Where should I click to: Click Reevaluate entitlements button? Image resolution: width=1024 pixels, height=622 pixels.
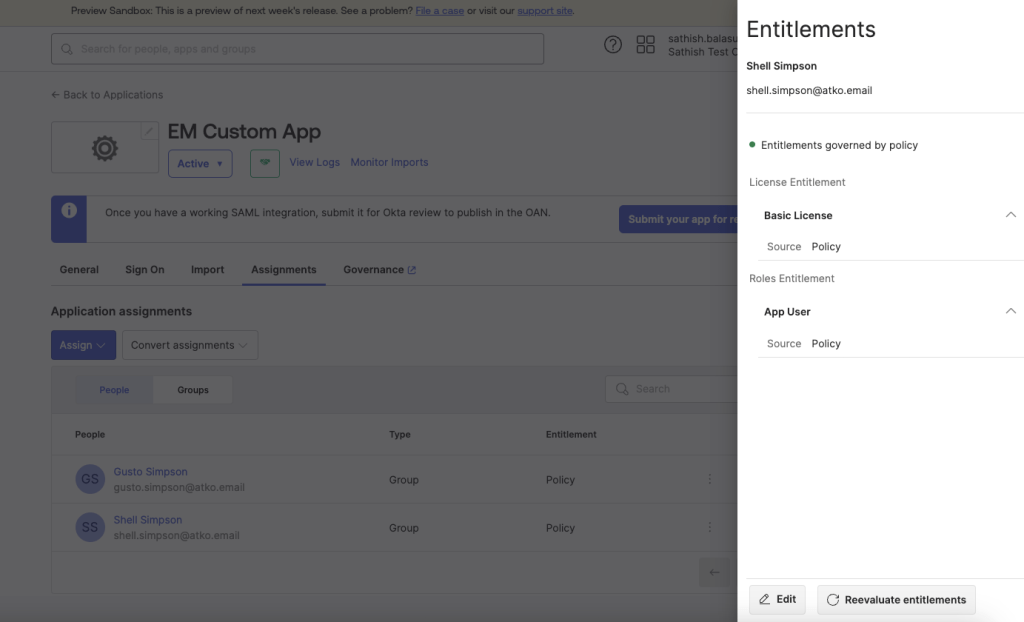(896, 599)
